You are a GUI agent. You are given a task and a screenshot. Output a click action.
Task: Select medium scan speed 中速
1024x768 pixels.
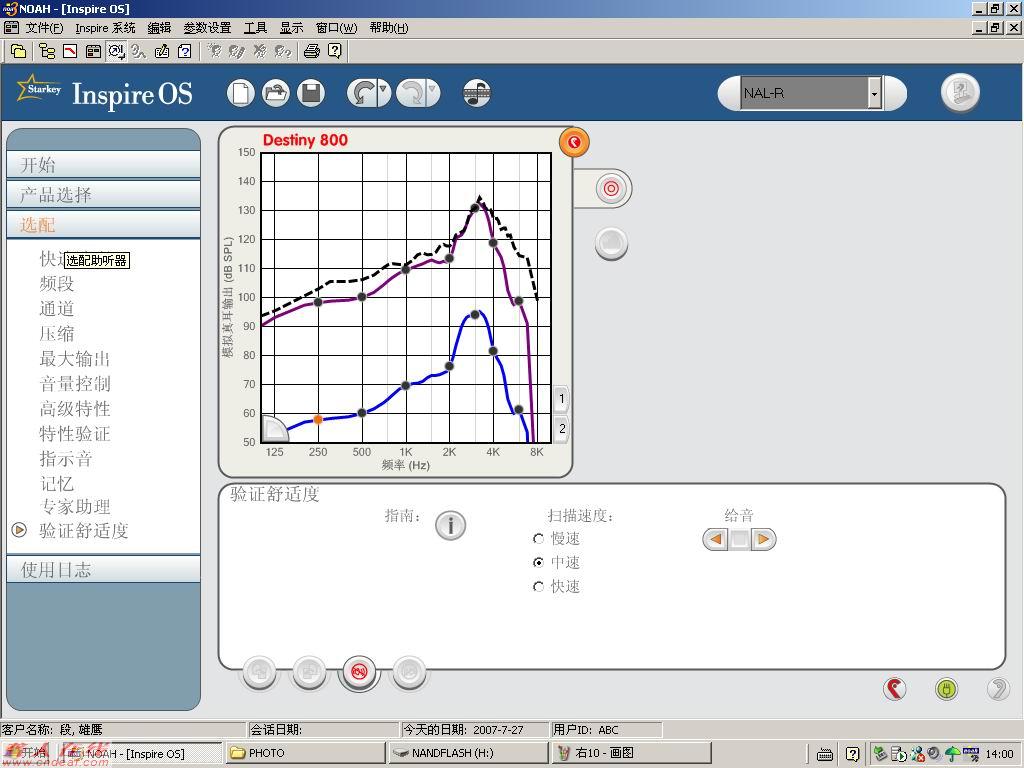click(538, 562)
